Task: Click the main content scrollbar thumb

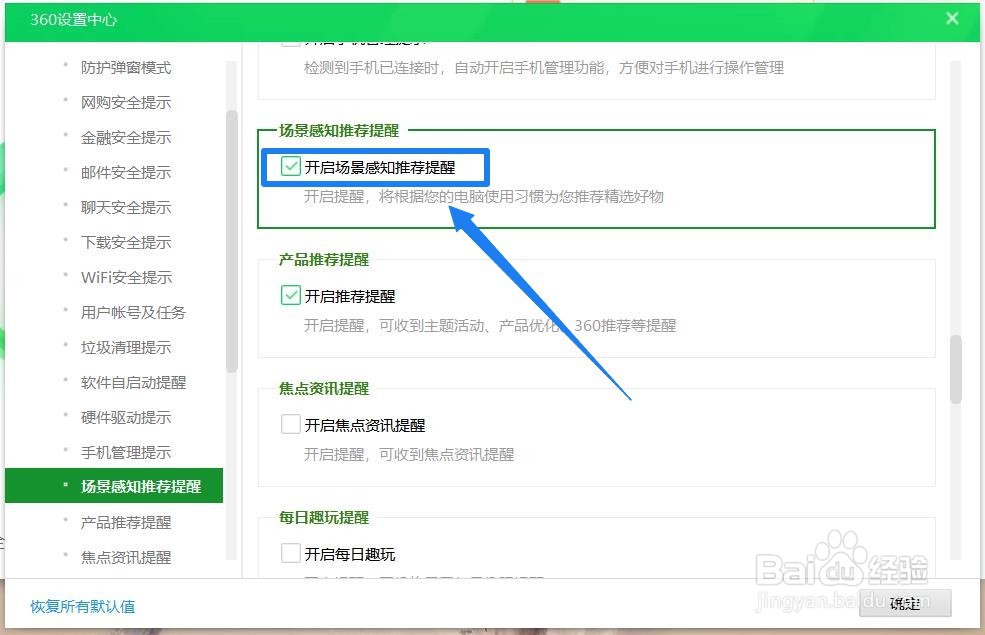Action: [955, 369]
